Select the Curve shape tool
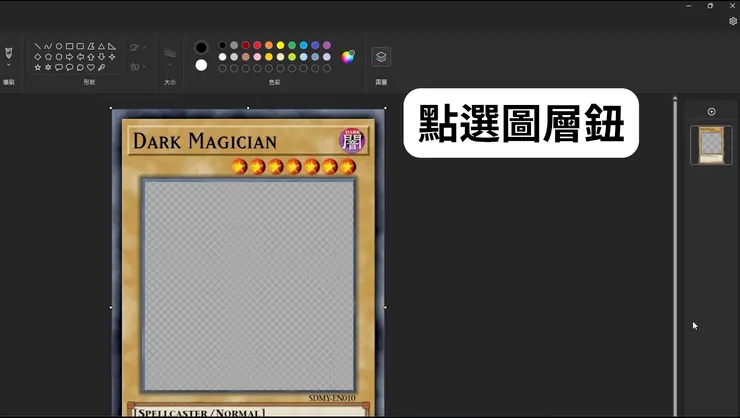 pyautogui.click(x=48, y=46)
